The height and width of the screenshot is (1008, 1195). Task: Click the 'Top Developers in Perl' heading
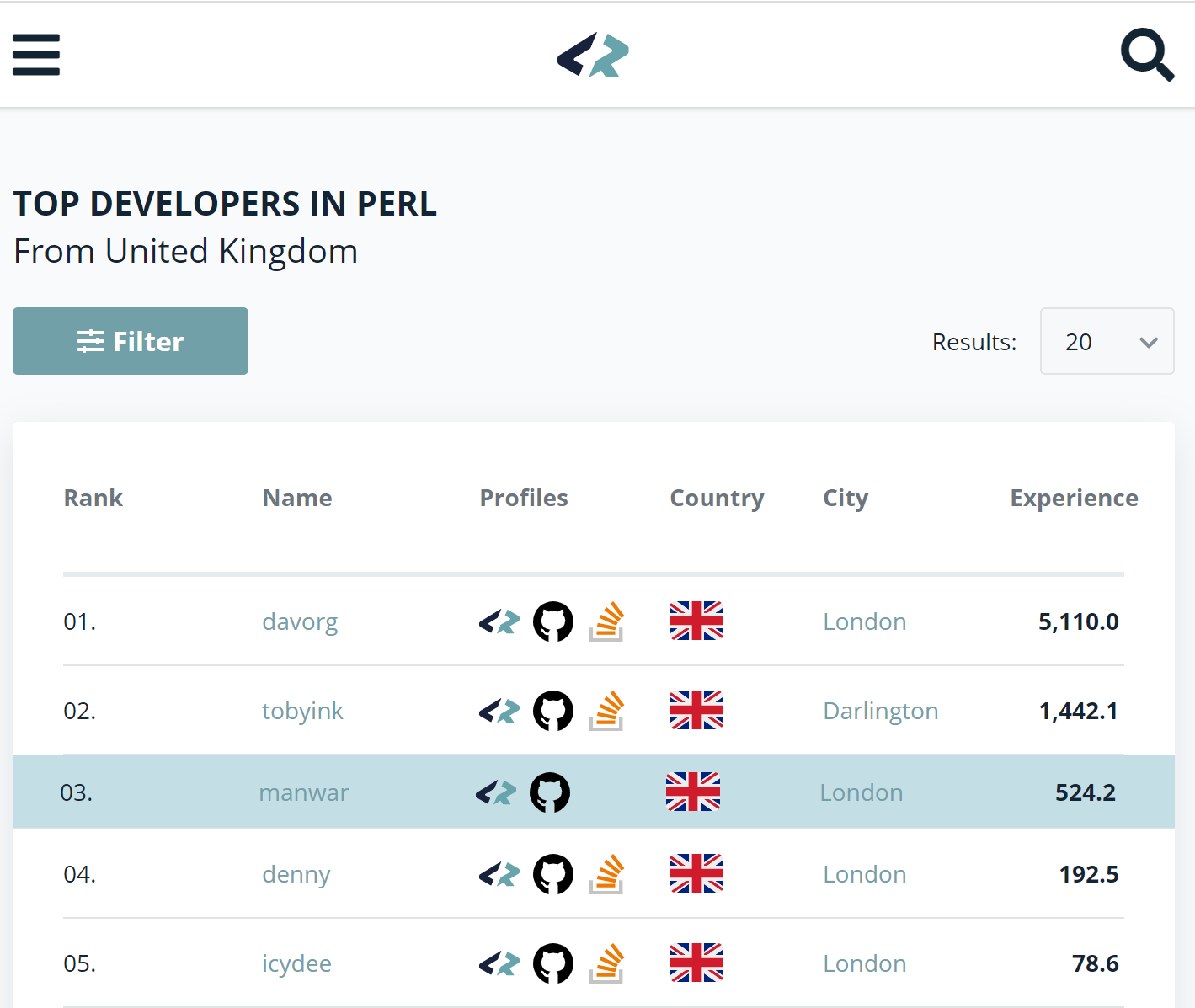point(225,204)
